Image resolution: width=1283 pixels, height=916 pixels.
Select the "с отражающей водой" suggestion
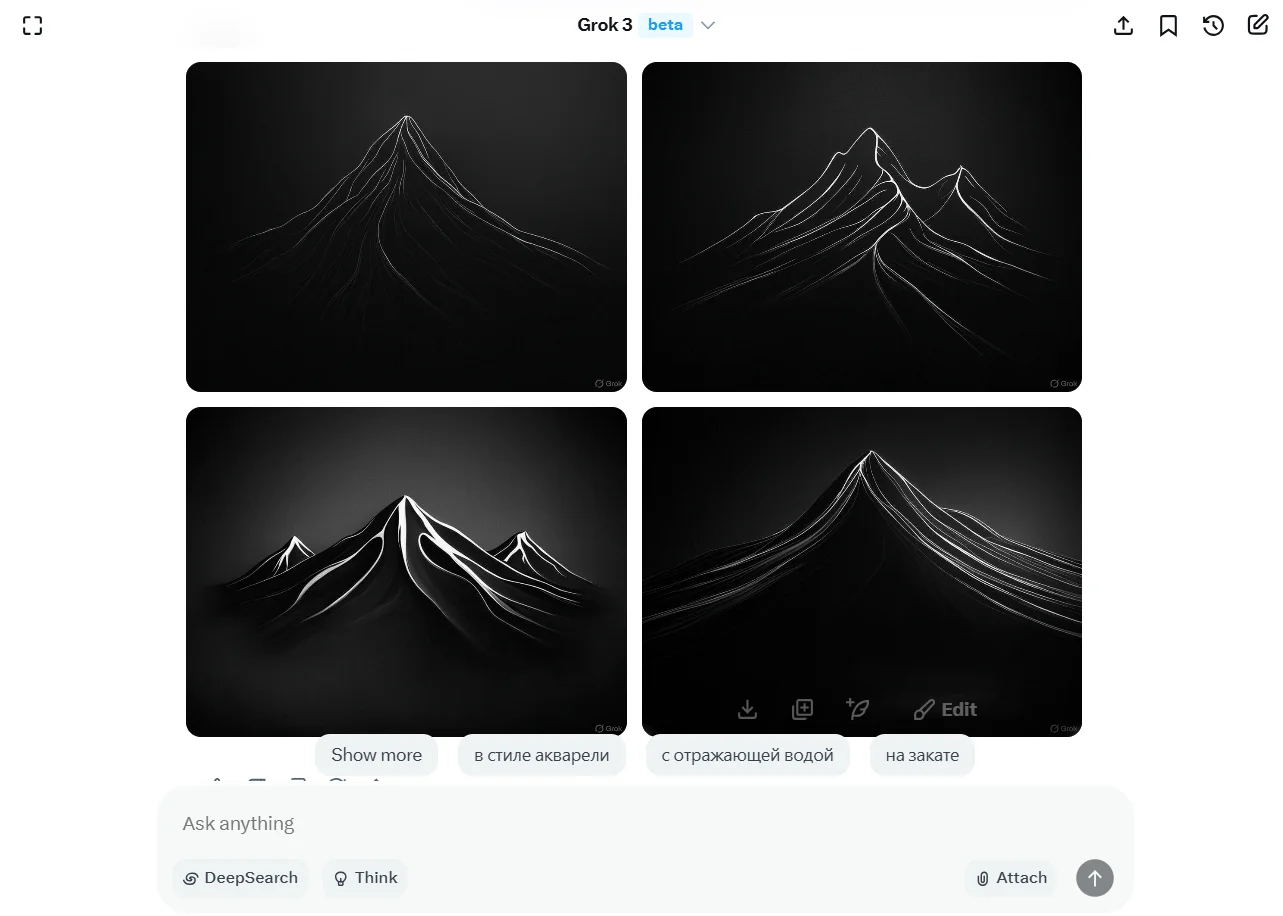[x=748, y=755]
